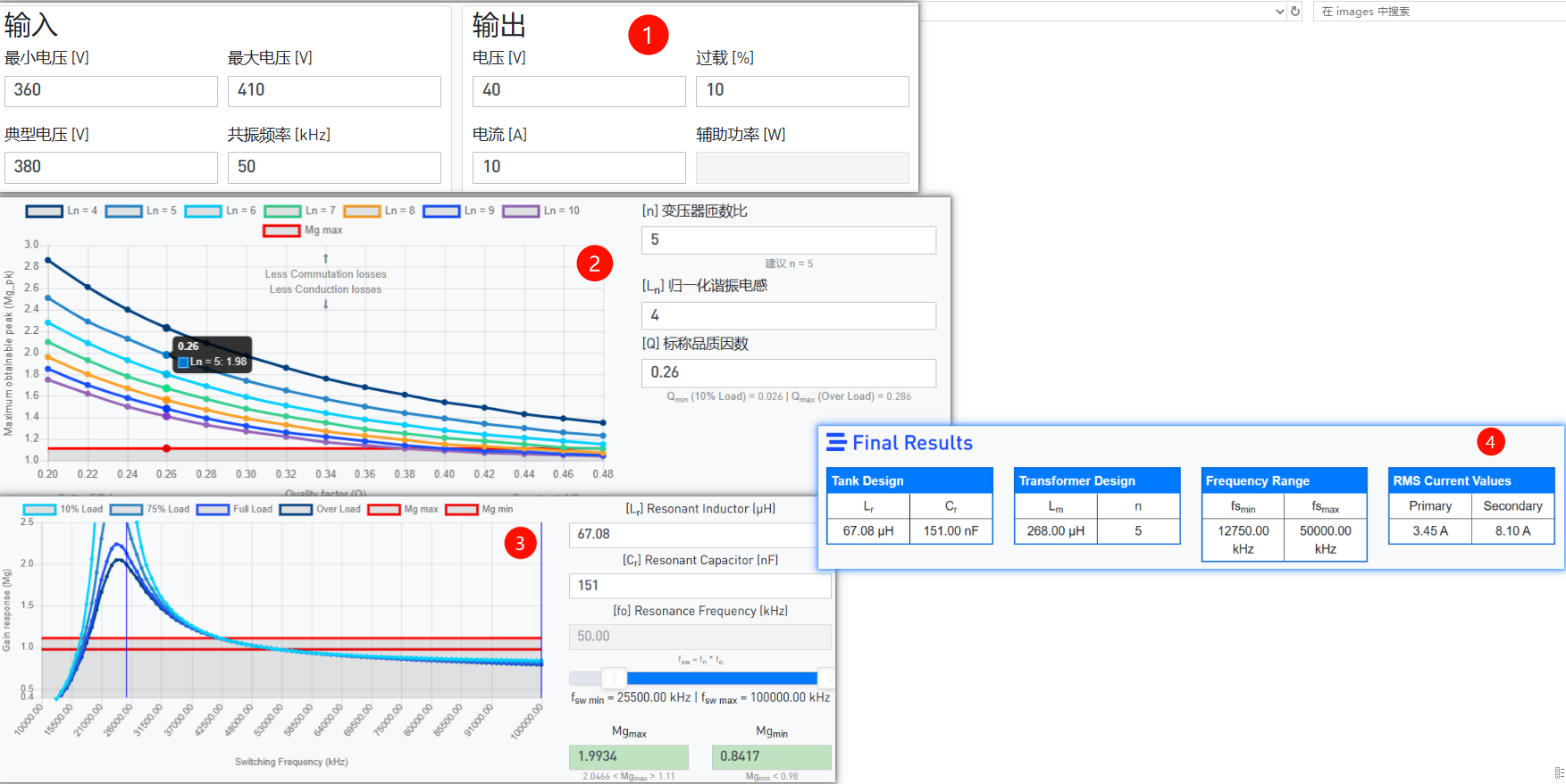The image size is (1566, 784).
Task: Click the refresh icon beside the address bar
Action: click(1295, 12)
